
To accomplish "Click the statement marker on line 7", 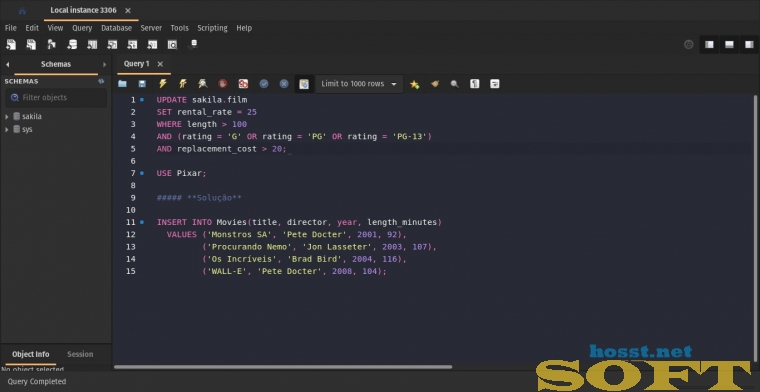I will [x=142, y=173].
